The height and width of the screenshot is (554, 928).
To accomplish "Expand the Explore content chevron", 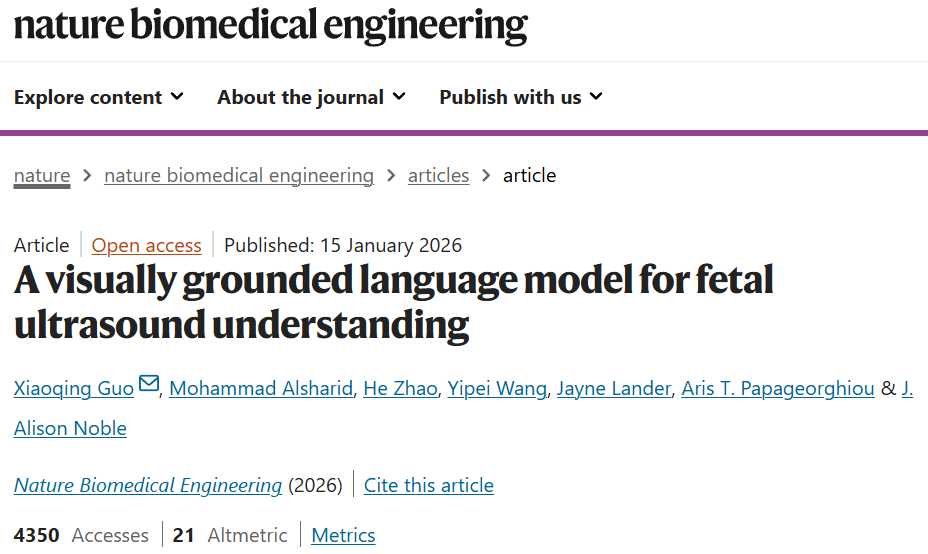I will (177, 97).
